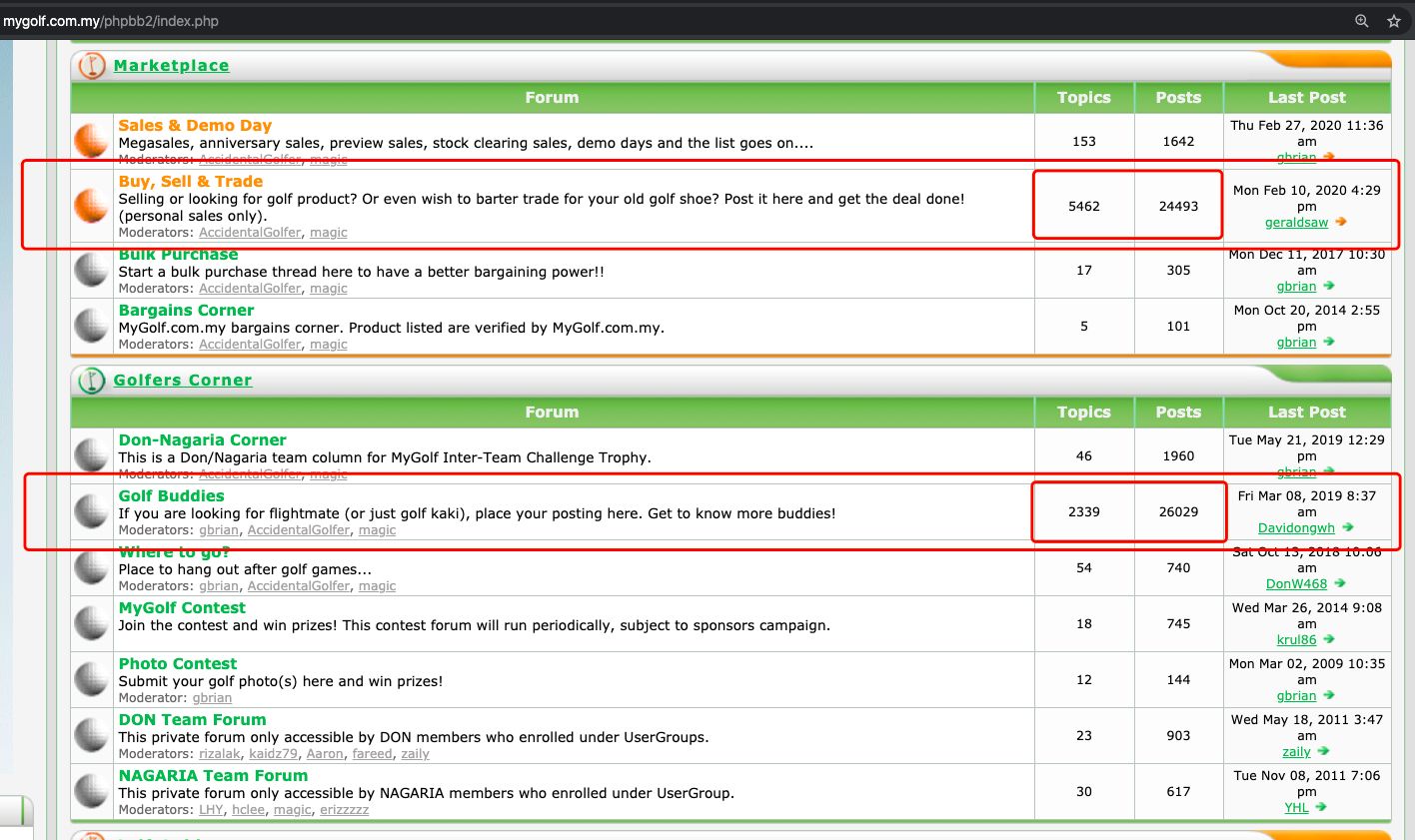This screenshot has width=1415, height=840.
Task: Click the Marketplace category golf flag icon
Action: click(91, 66)
